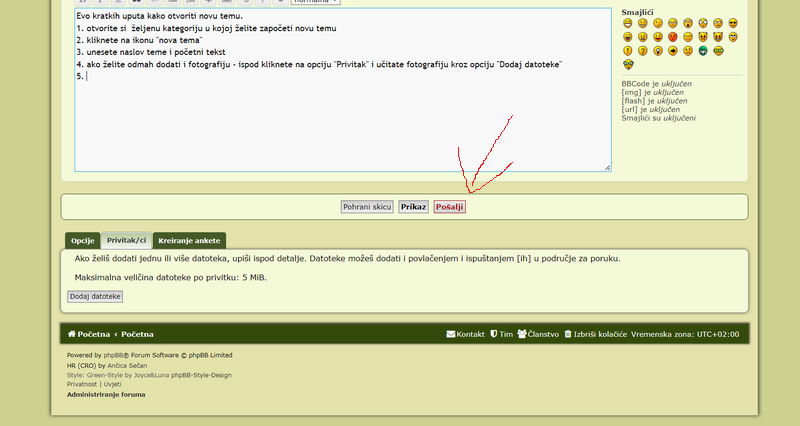The height and width of the screenshot is (426, 800).
Task: Insert the green Mr. Green smiley
Action: click(703, 51)
